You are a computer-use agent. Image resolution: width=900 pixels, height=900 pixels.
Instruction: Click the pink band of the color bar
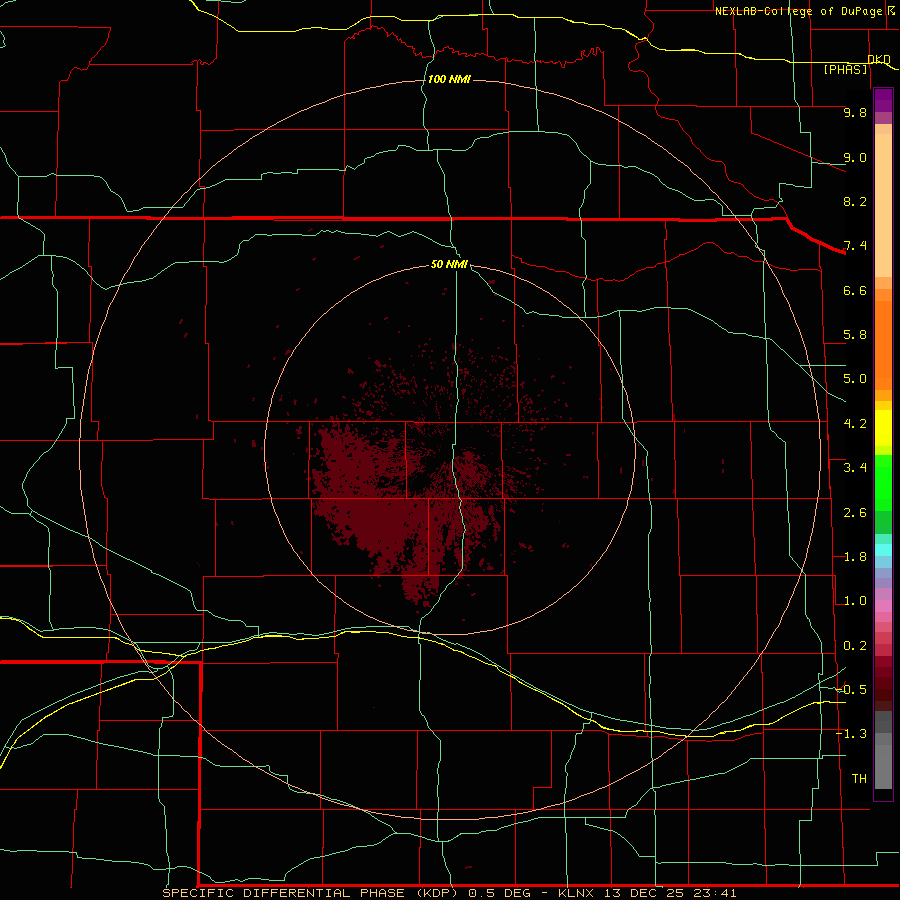[x=883, y=606]
